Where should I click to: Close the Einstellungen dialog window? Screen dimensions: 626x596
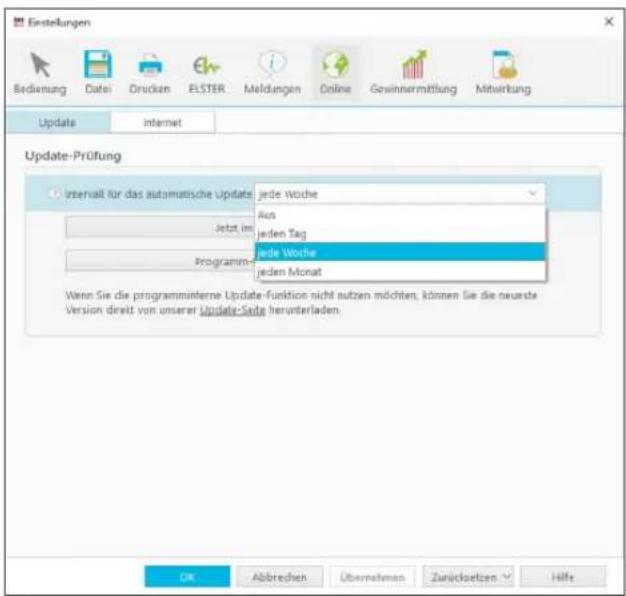(608, 21)
